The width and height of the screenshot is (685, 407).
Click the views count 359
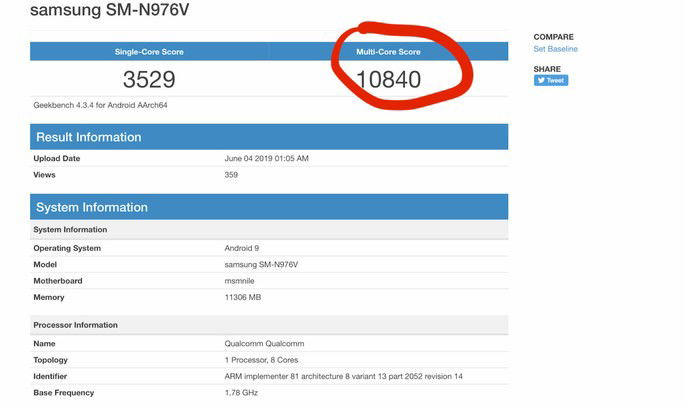(231, 175)
